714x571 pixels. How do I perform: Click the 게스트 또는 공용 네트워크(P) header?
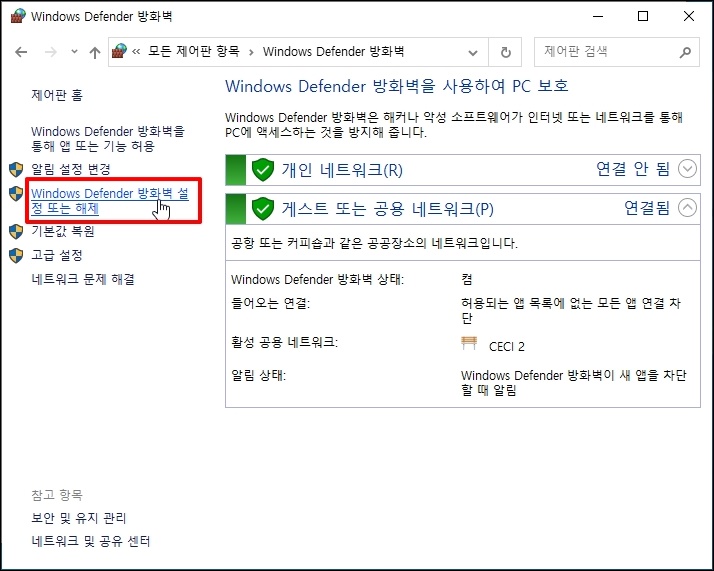click(x=463, y=209)
